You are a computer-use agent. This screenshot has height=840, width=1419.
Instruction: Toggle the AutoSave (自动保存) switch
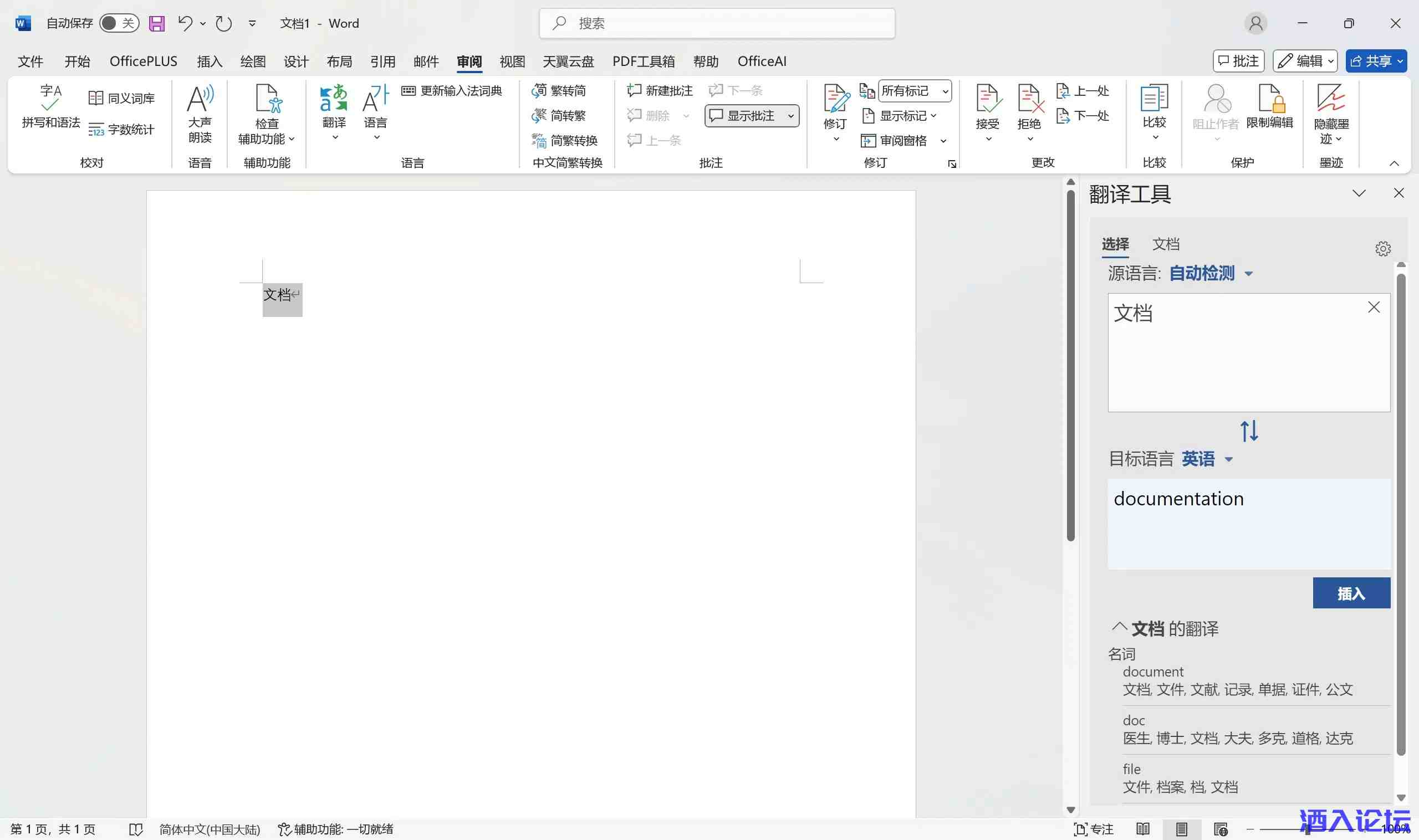click(119, 23)
